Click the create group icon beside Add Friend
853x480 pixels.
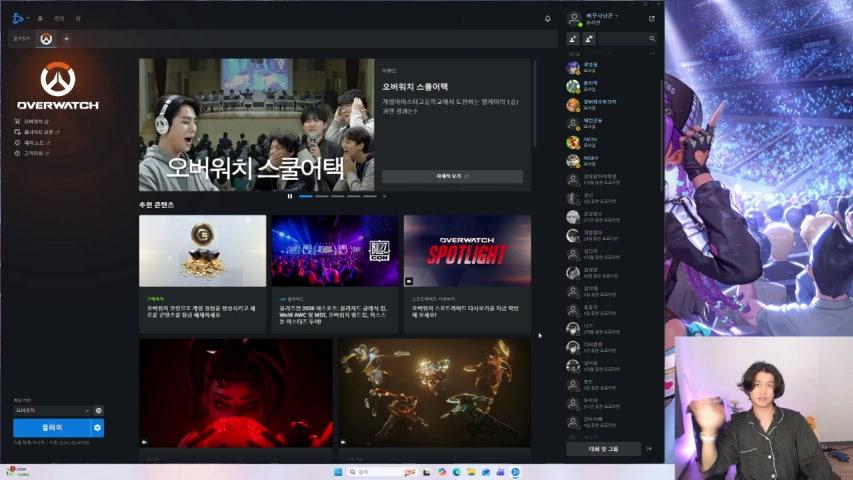(x=589, y=39)
